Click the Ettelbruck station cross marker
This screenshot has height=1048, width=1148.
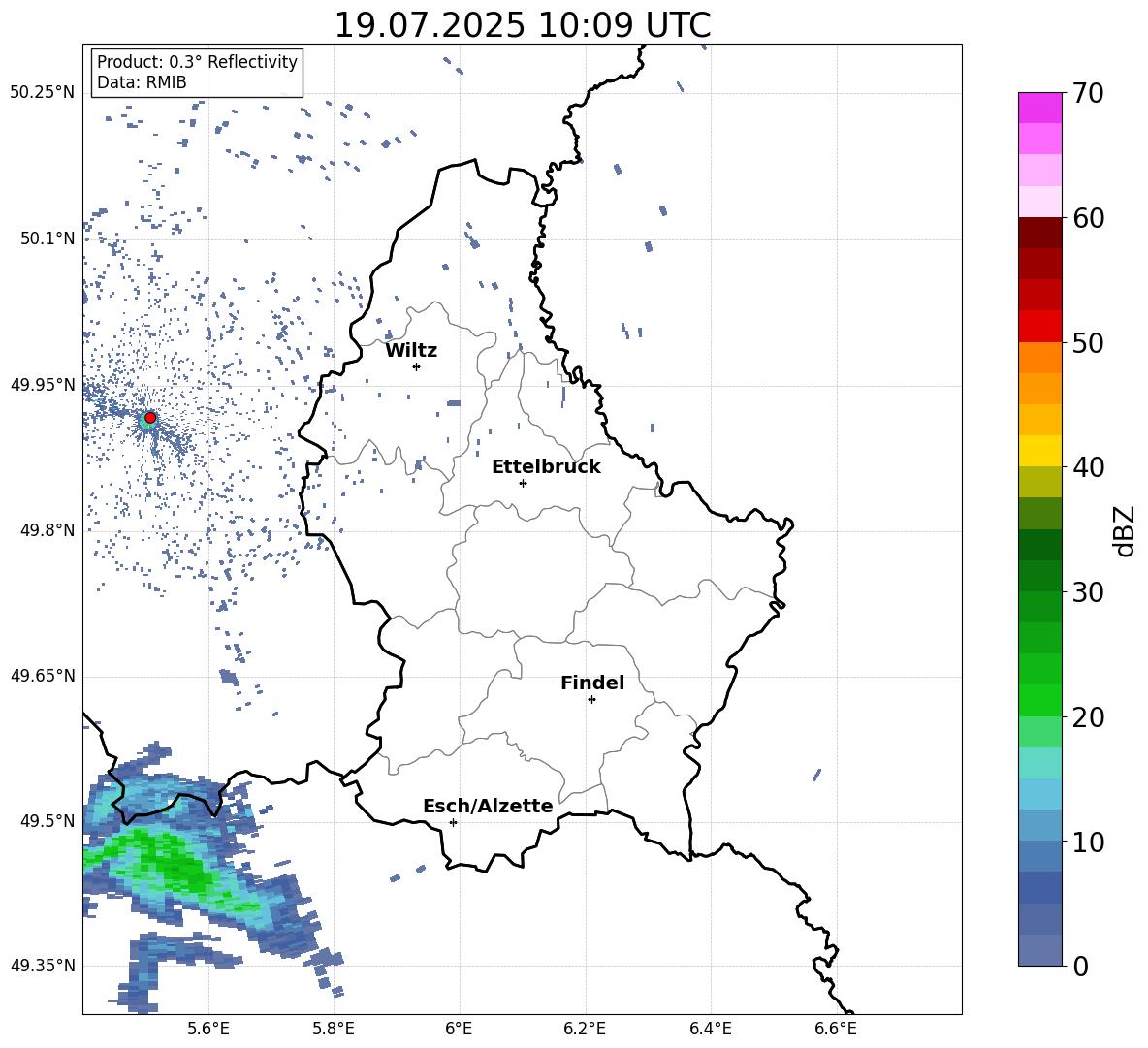pyautogui.click(x=523, y=483)
